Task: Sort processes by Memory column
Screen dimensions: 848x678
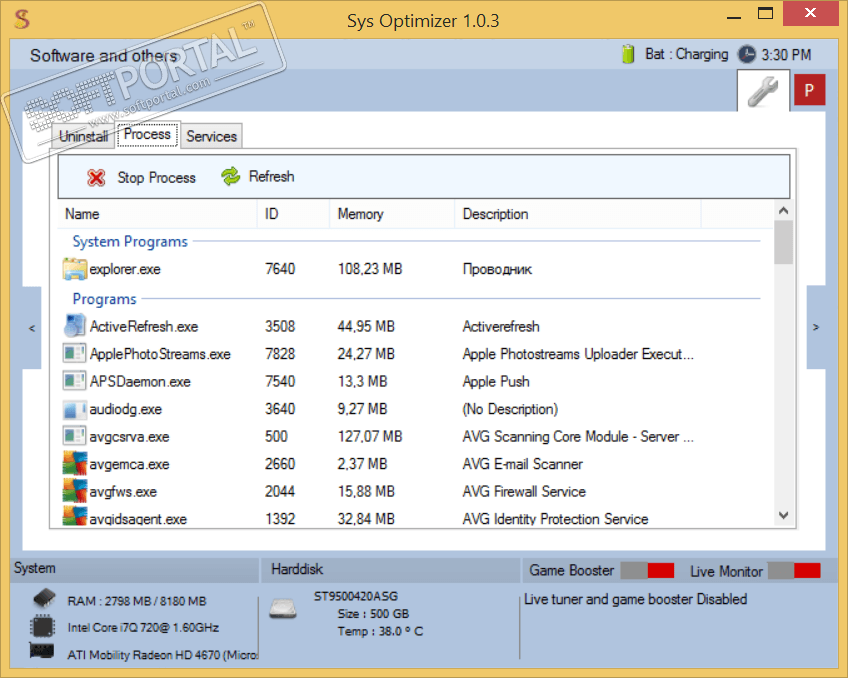Action: (x=392, y=214)
